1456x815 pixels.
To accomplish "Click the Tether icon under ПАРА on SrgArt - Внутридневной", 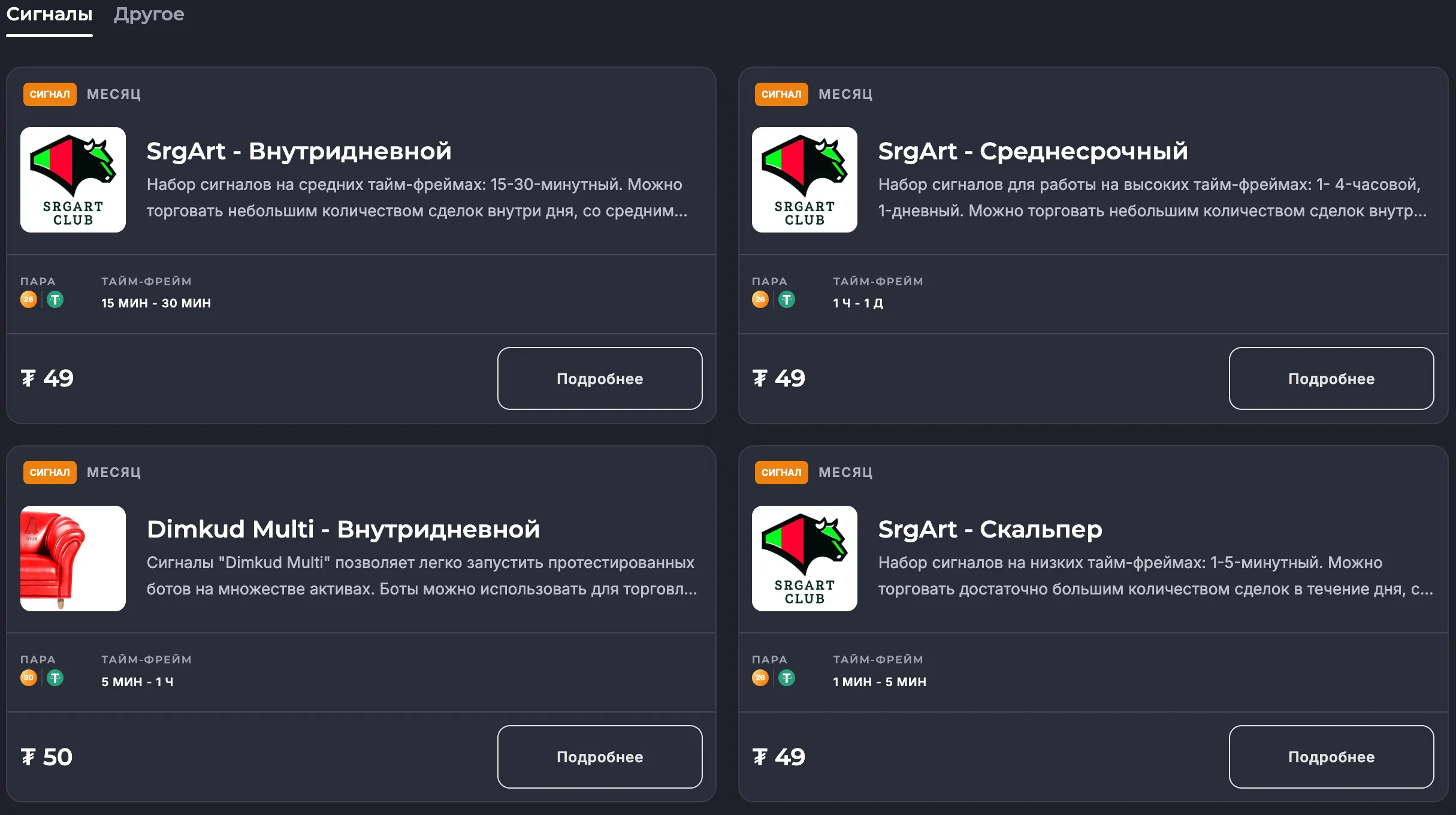I will click(56, 299).
